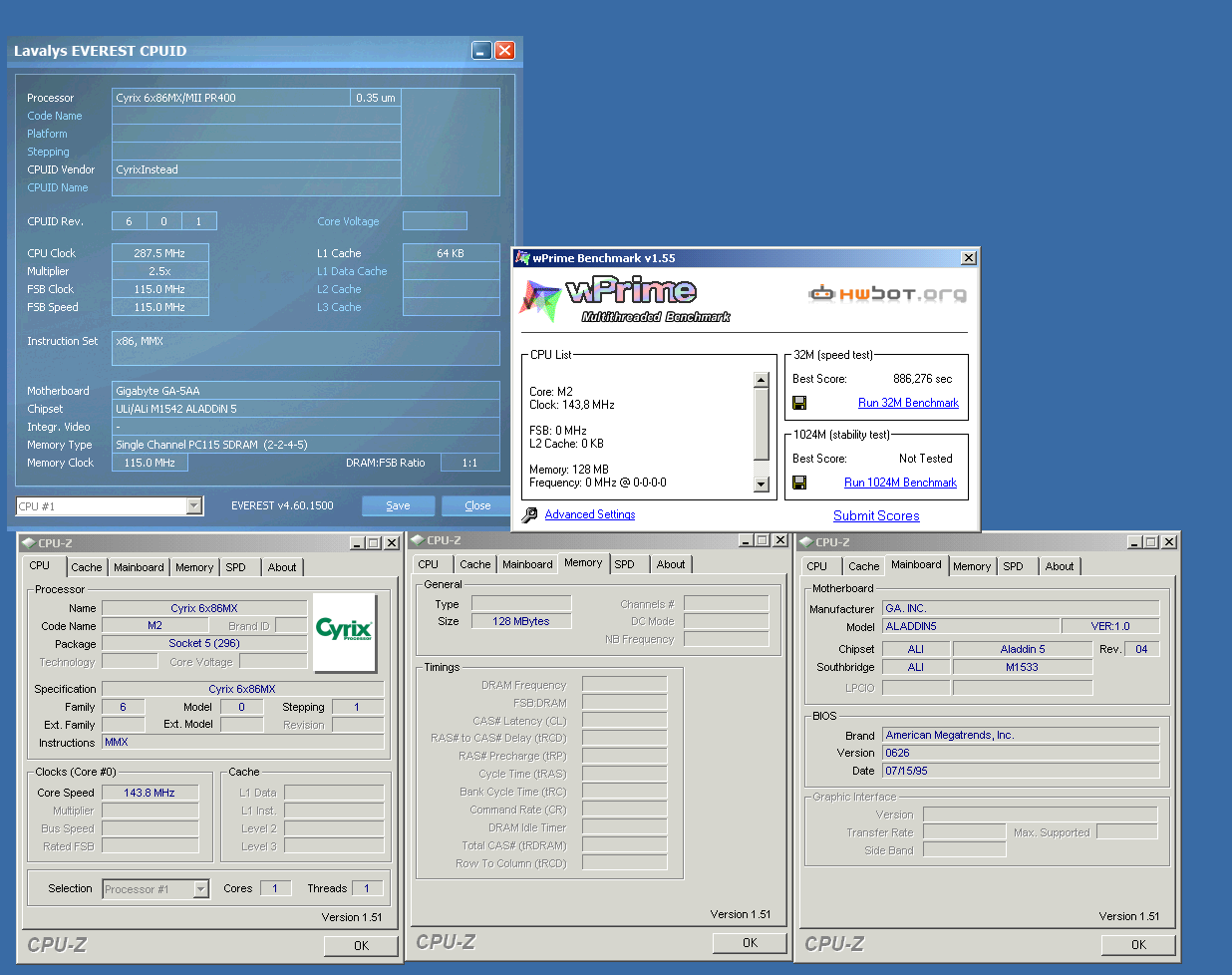Close the wPrime Benchmark window

click(968, 258)
